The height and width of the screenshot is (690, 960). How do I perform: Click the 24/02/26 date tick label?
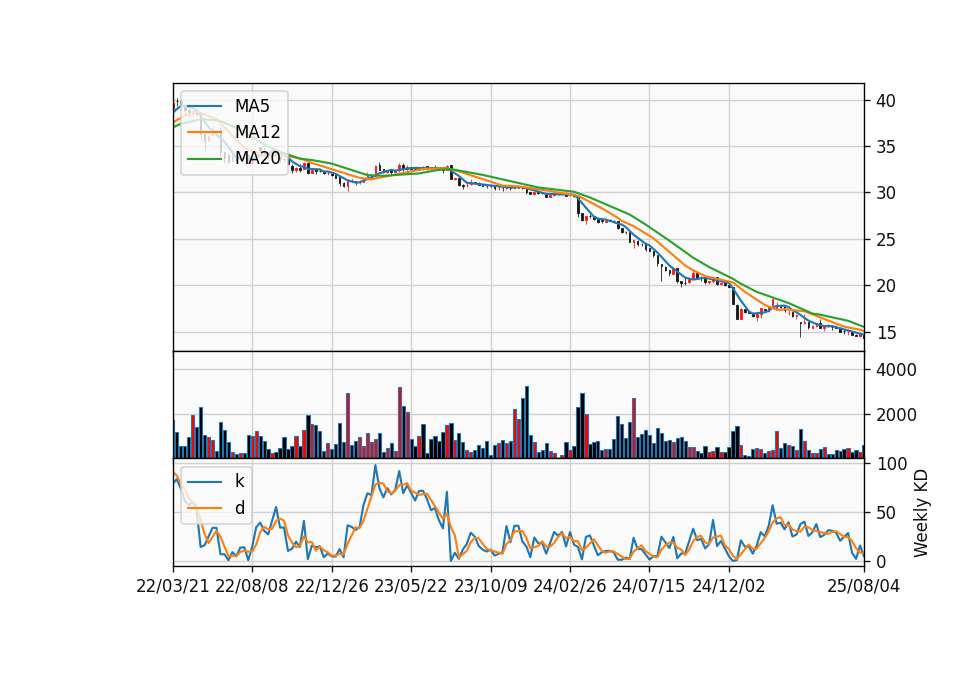point(570,586)
